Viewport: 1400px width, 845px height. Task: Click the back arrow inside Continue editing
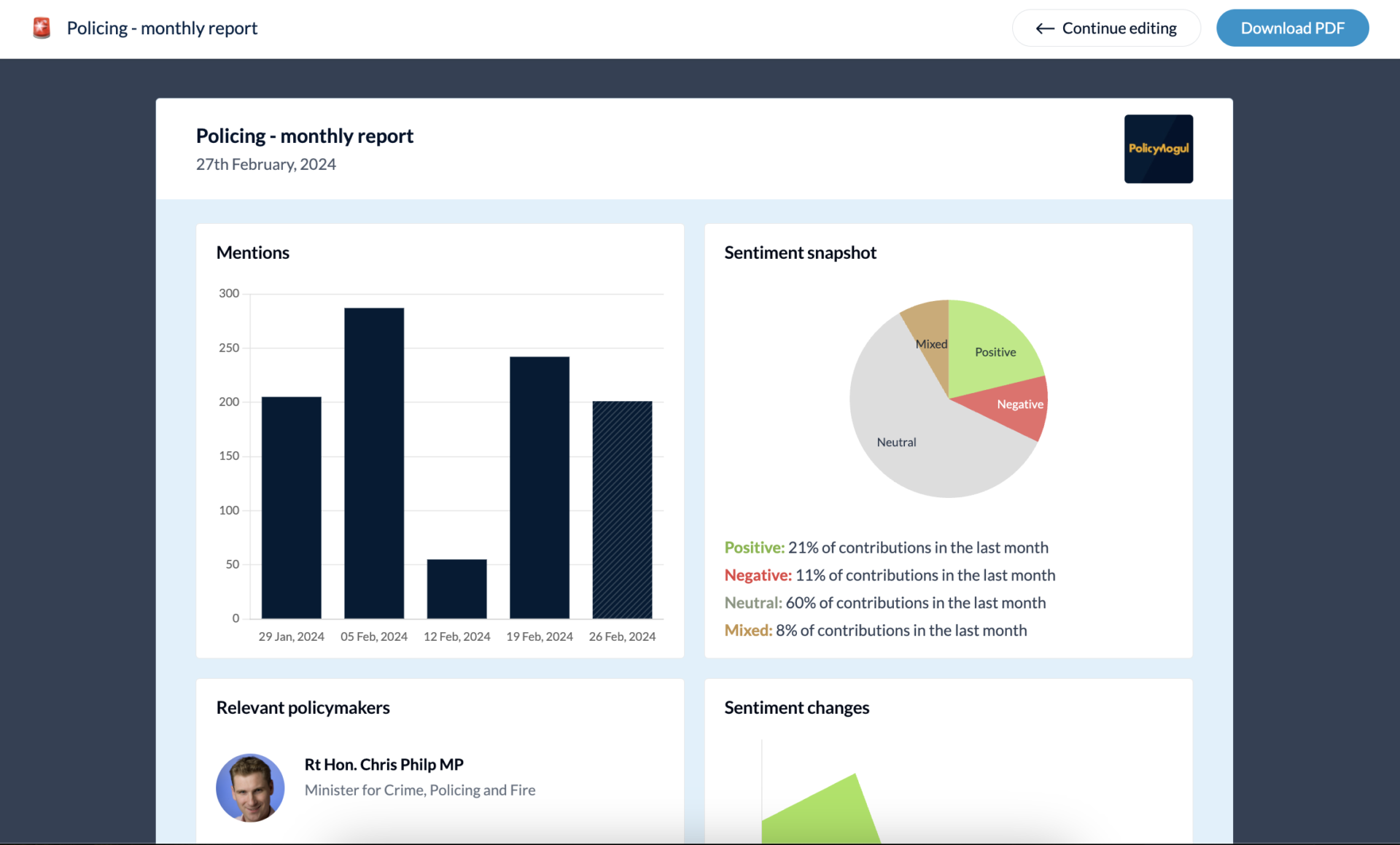pyautogui.click(x=1044, y=28)
